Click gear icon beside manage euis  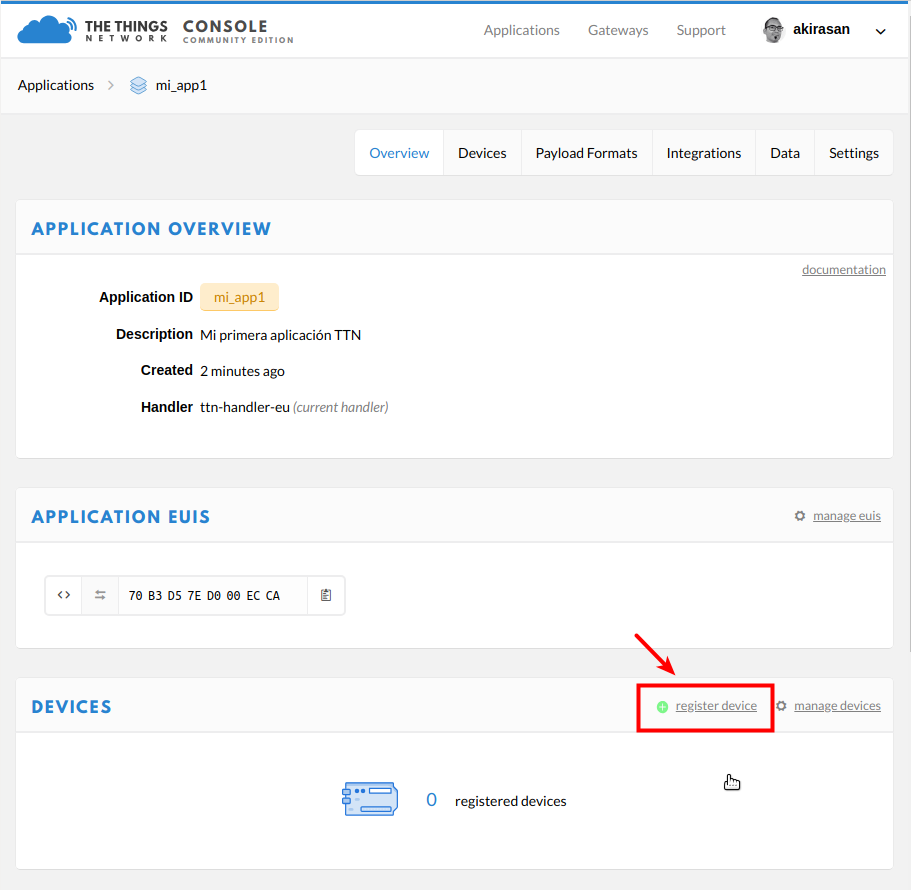tap(800, 516)
